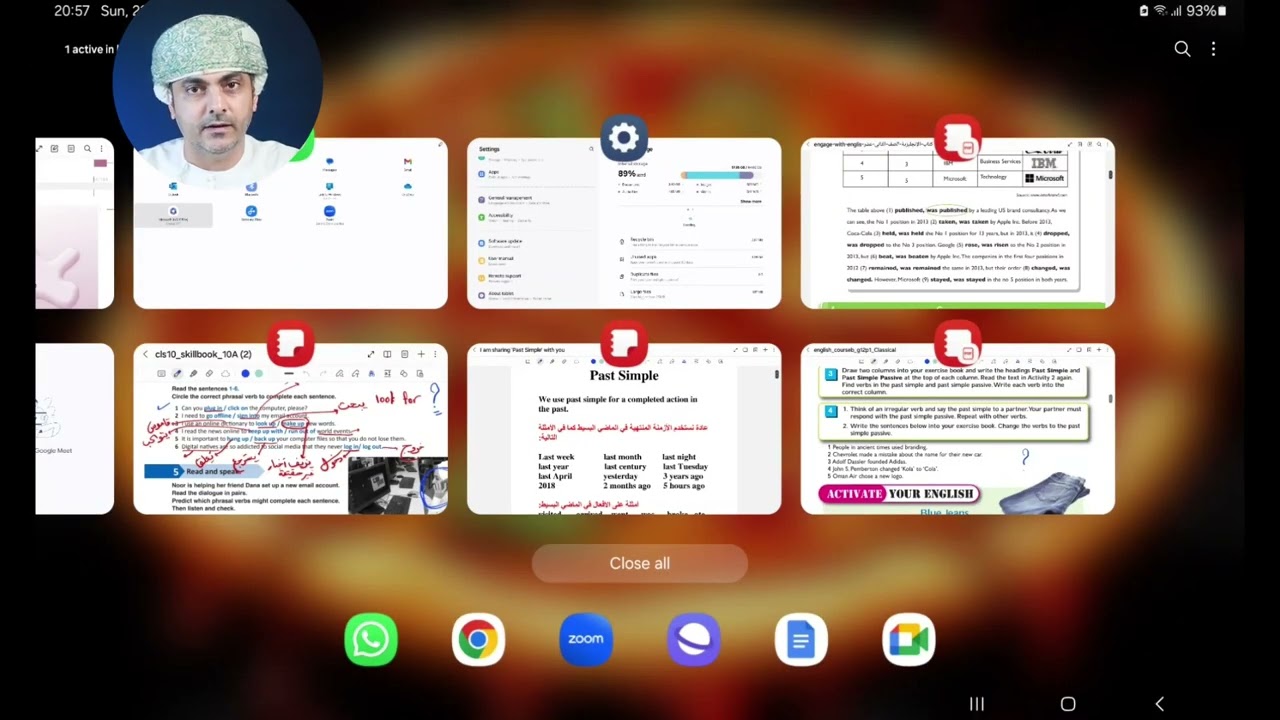The height and width of the screenshot is (720, 1280).
Task: Tap Samsung Notes icon above cls10_skillbook card
Action: tap(291, 344)
